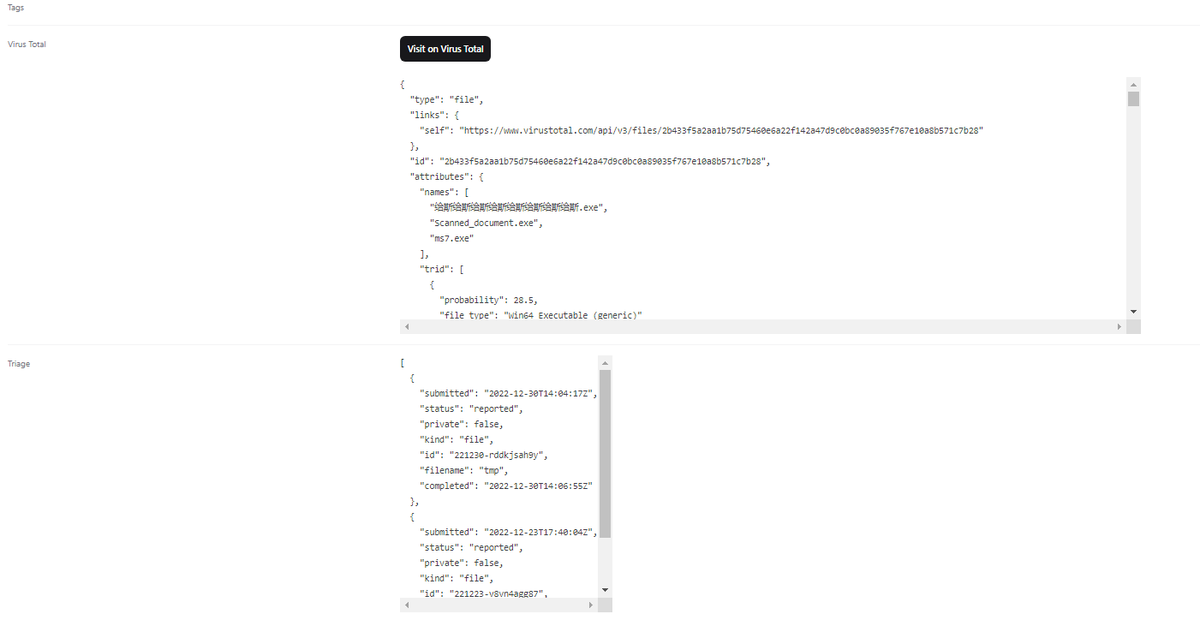The height and width of the screenshot is (620, 1200).
Task: Select the Scanned_document.exe name
Action: [x=486, y=223]
